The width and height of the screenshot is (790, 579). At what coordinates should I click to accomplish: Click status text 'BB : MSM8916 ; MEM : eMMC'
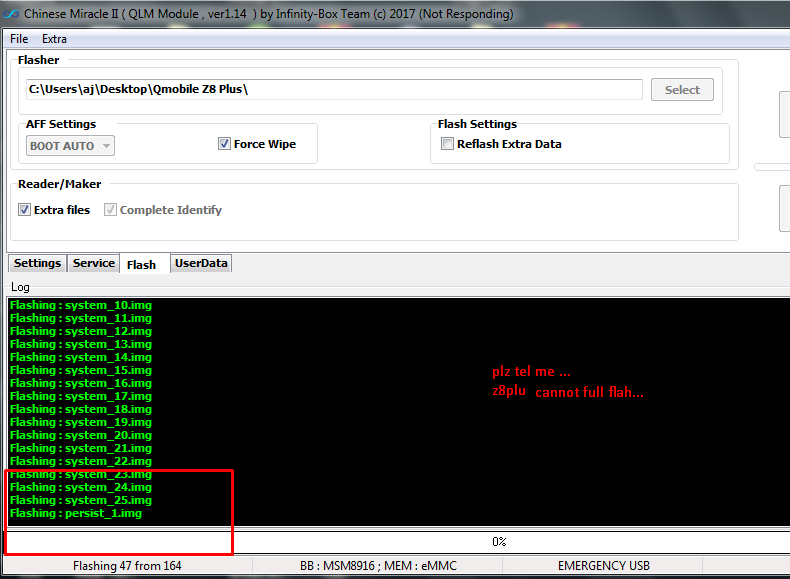[x=378, y=566]
